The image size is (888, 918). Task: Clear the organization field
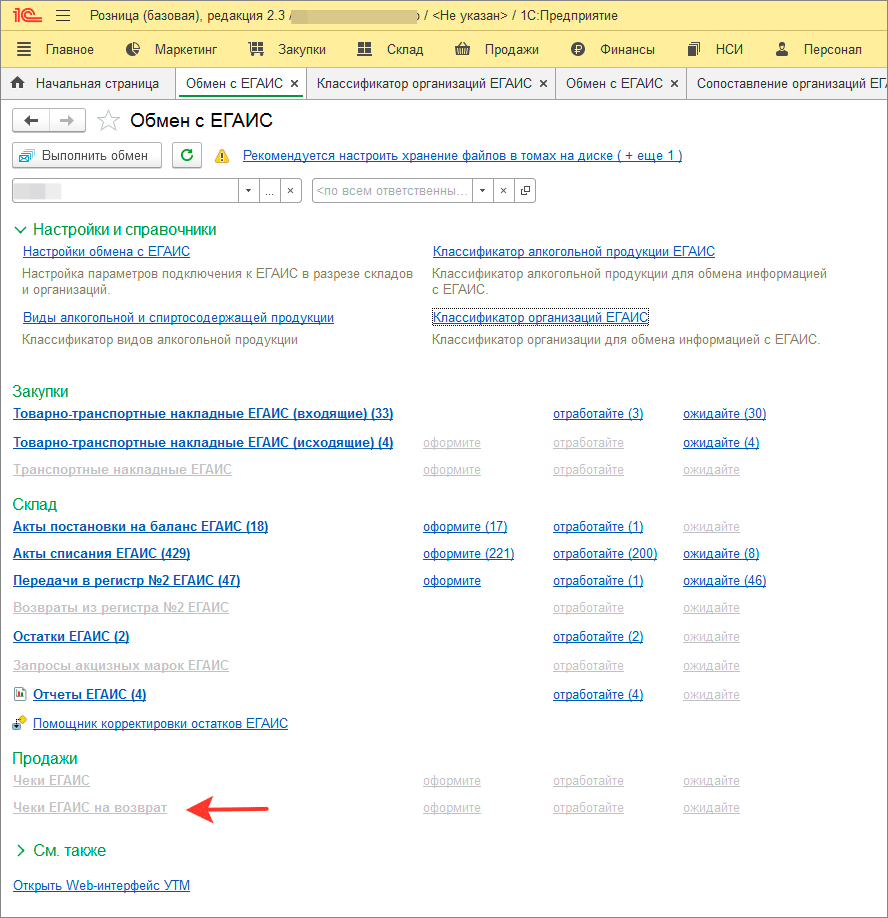coord(290,191)
